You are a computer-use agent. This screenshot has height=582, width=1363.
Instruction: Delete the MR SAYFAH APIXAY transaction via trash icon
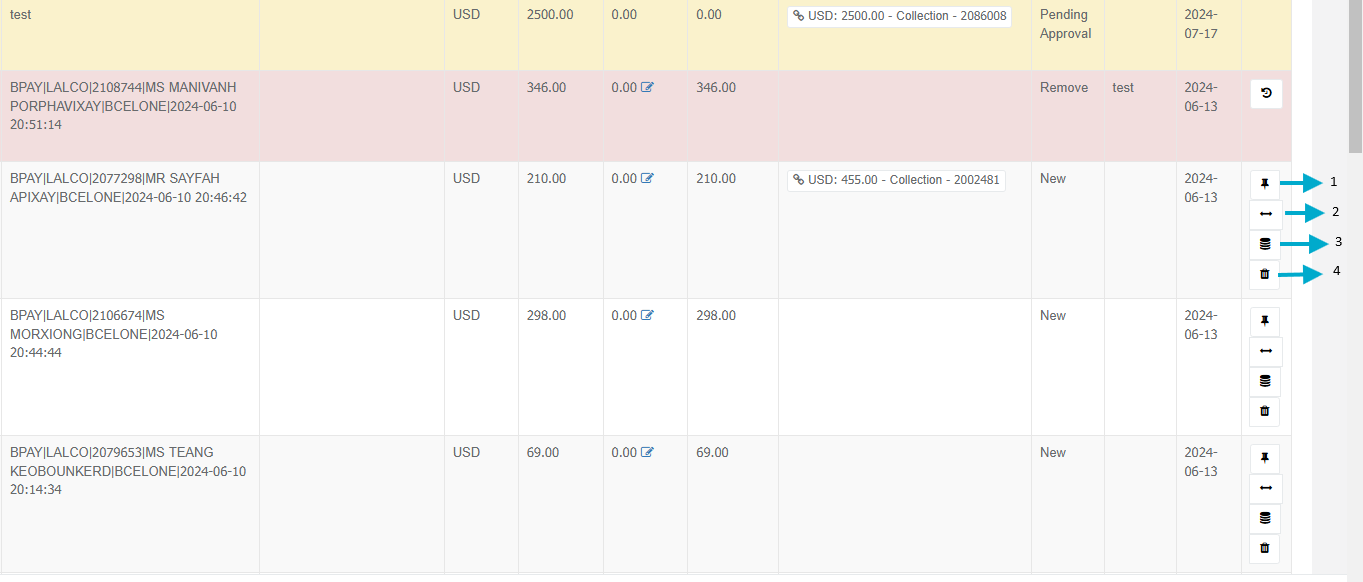(x=1265, y=274)
